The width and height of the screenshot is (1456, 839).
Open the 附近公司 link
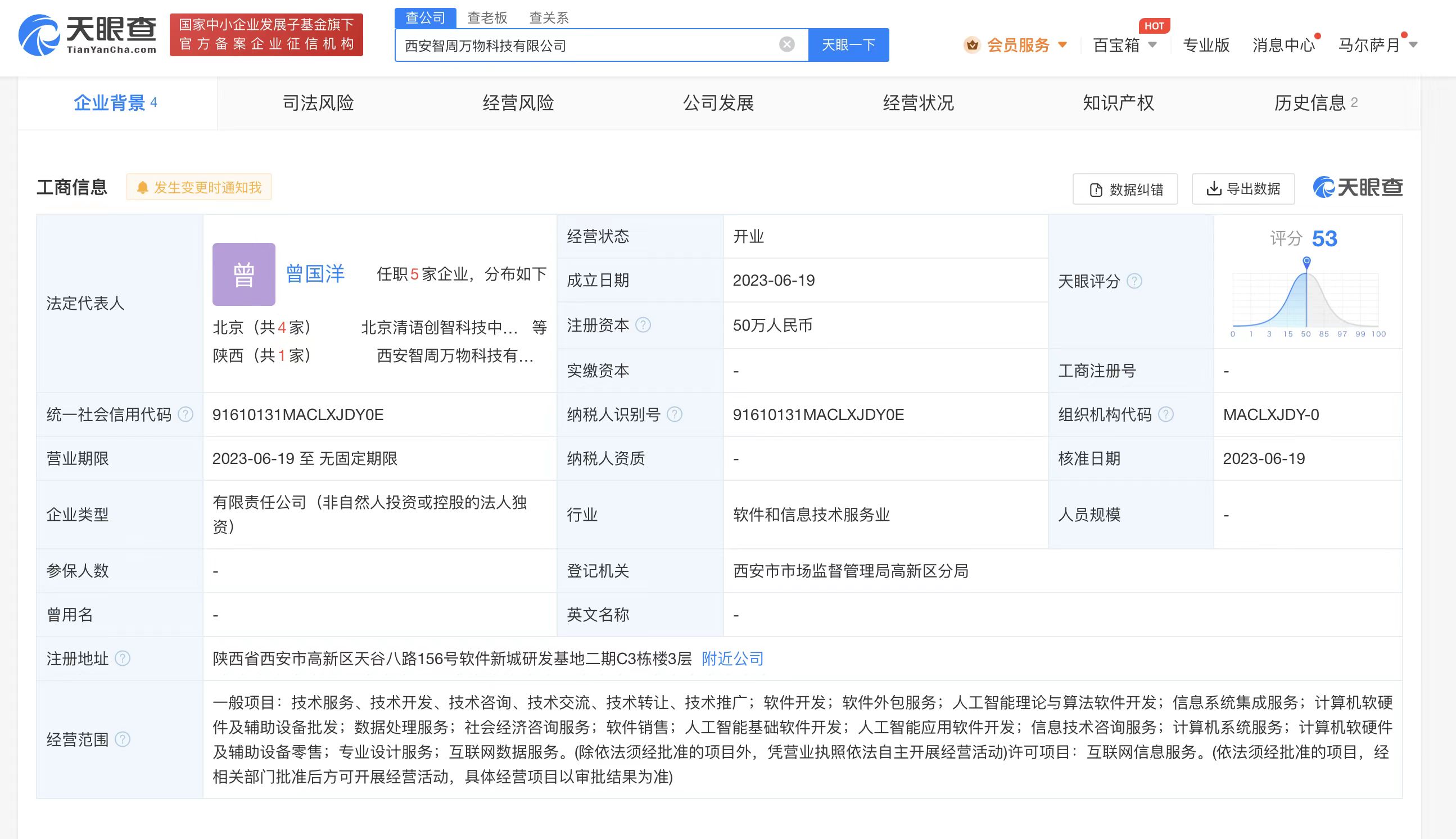pos(732,658)
